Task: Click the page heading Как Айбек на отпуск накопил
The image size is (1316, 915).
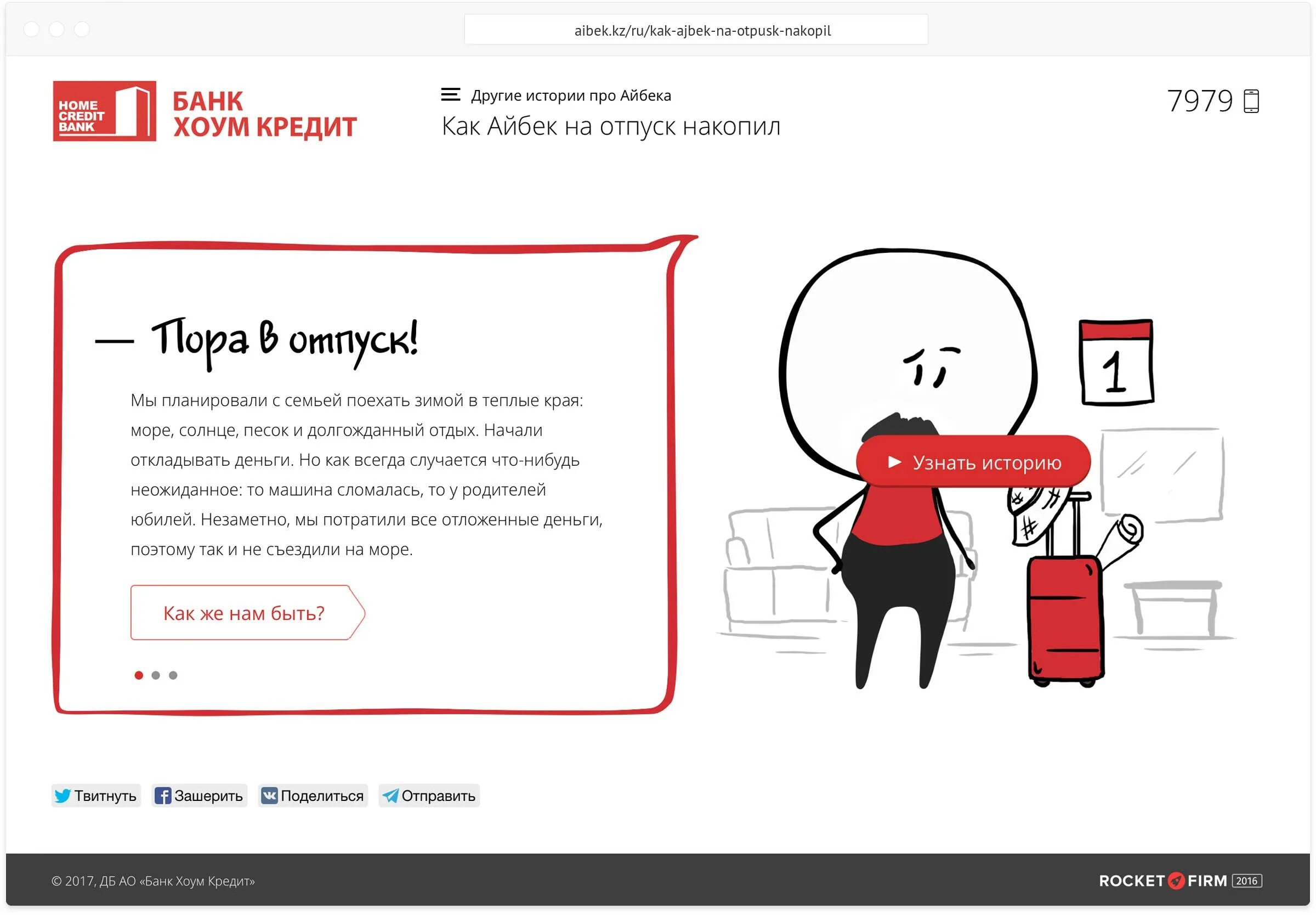Action: (x=610, y=126)
